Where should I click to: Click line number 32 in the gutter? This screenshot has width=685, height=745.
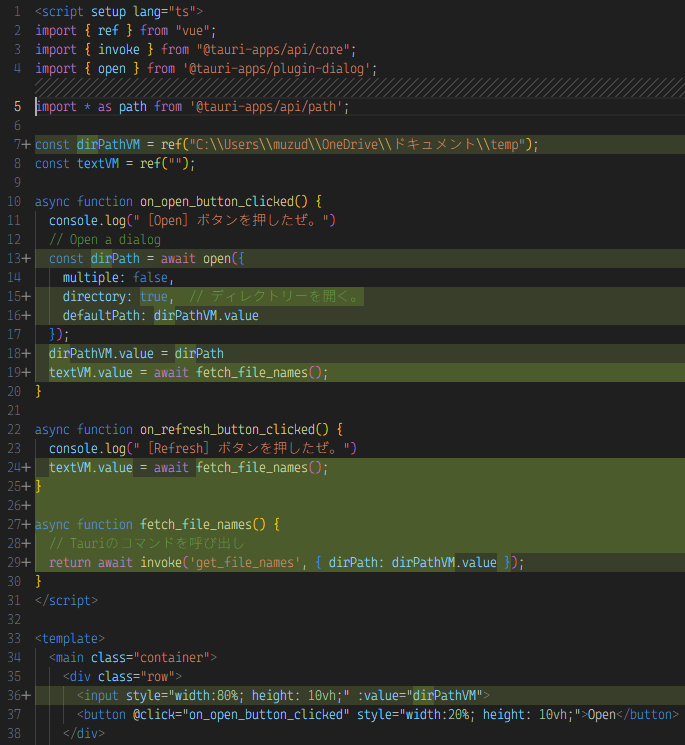pyautogui.click(x=14, y=620)
